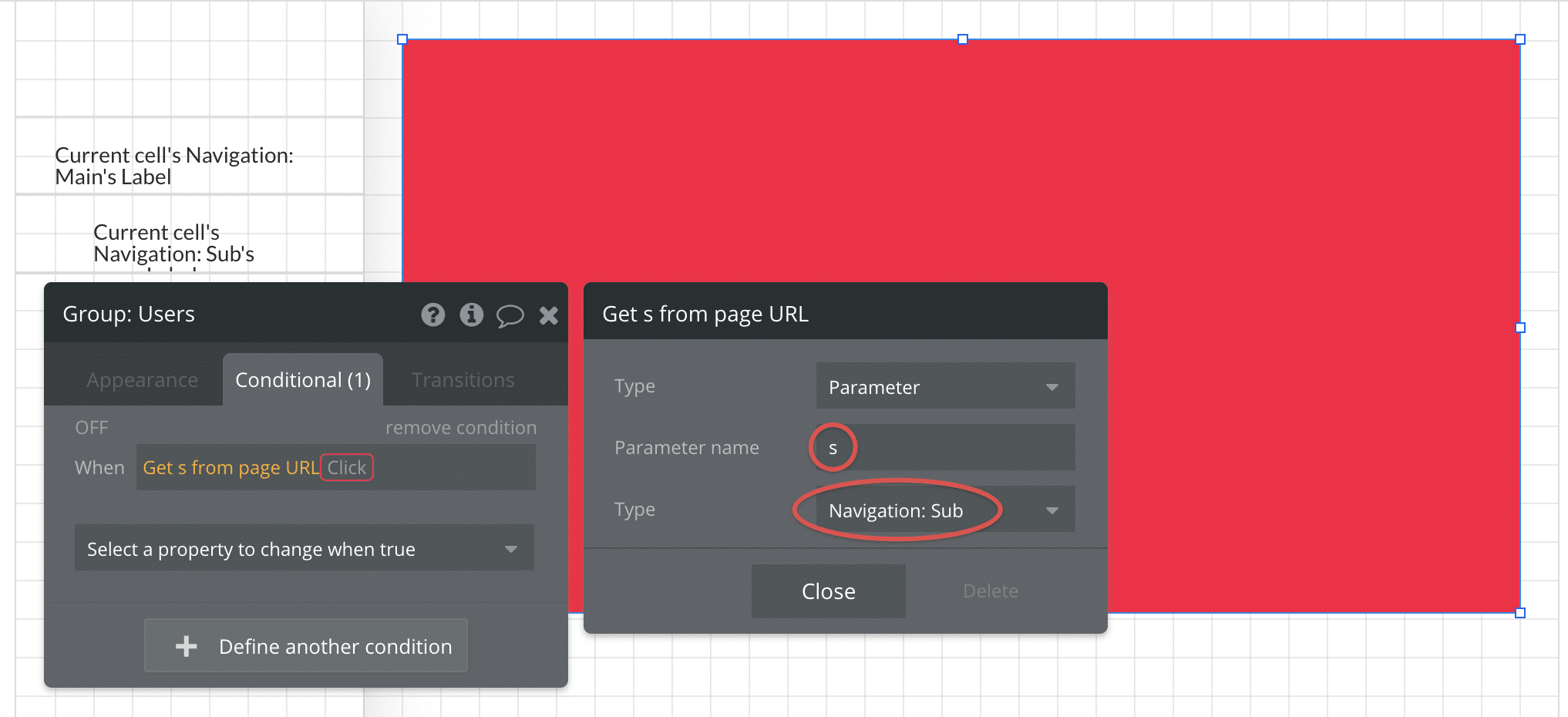Click 'remove condition' link
The image size is (1568, 717).
pyautogui.click(x=460, y=428)
